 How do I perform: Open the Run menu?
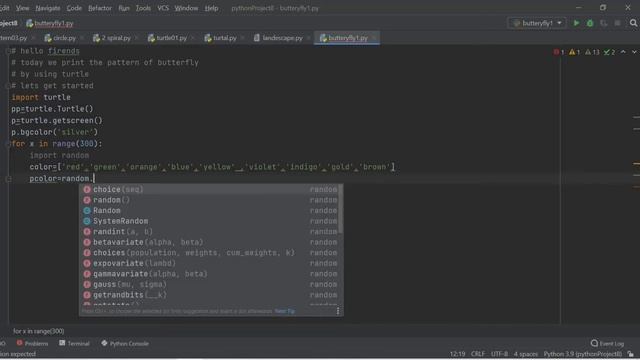click(x=124, y=8)
